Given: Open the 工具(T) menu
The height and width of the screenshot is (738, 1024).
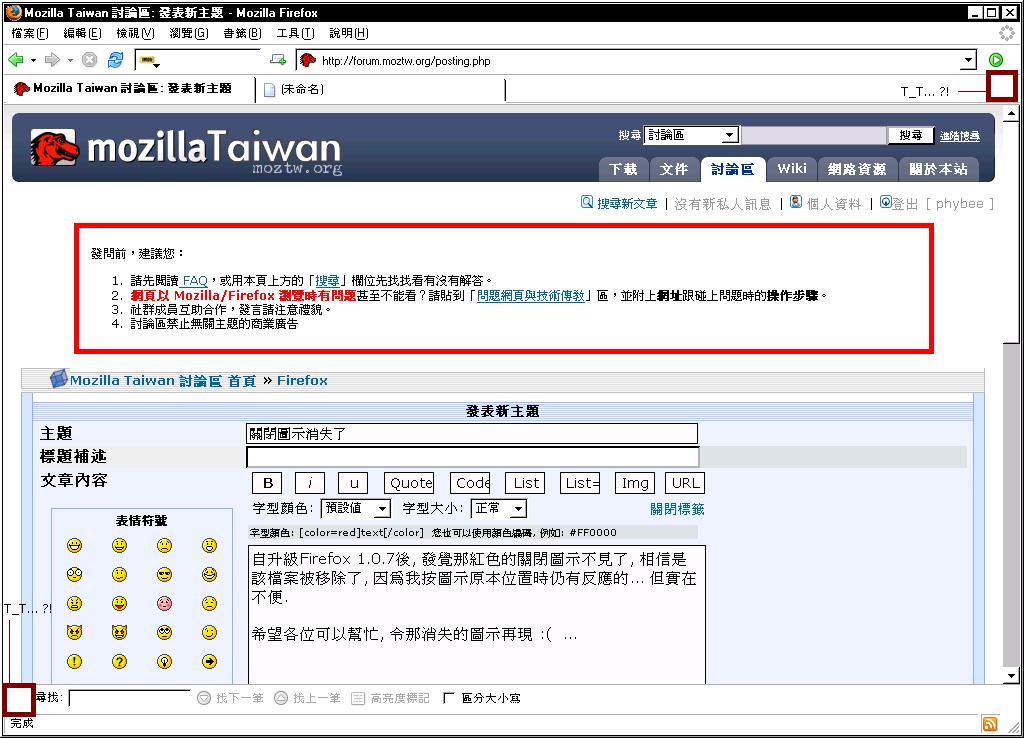Looking at the screenshot, I should [295, 33].
